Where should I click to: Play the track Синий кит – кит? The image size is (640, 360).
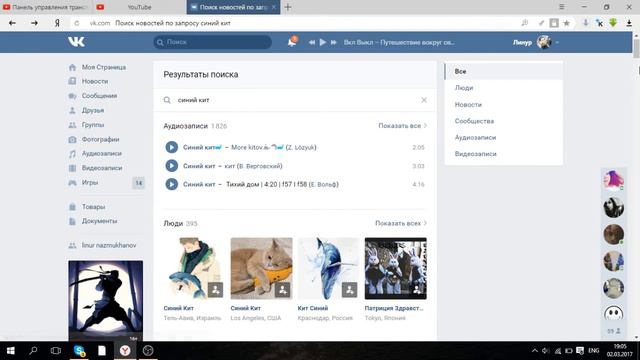(x=171, y=166)
